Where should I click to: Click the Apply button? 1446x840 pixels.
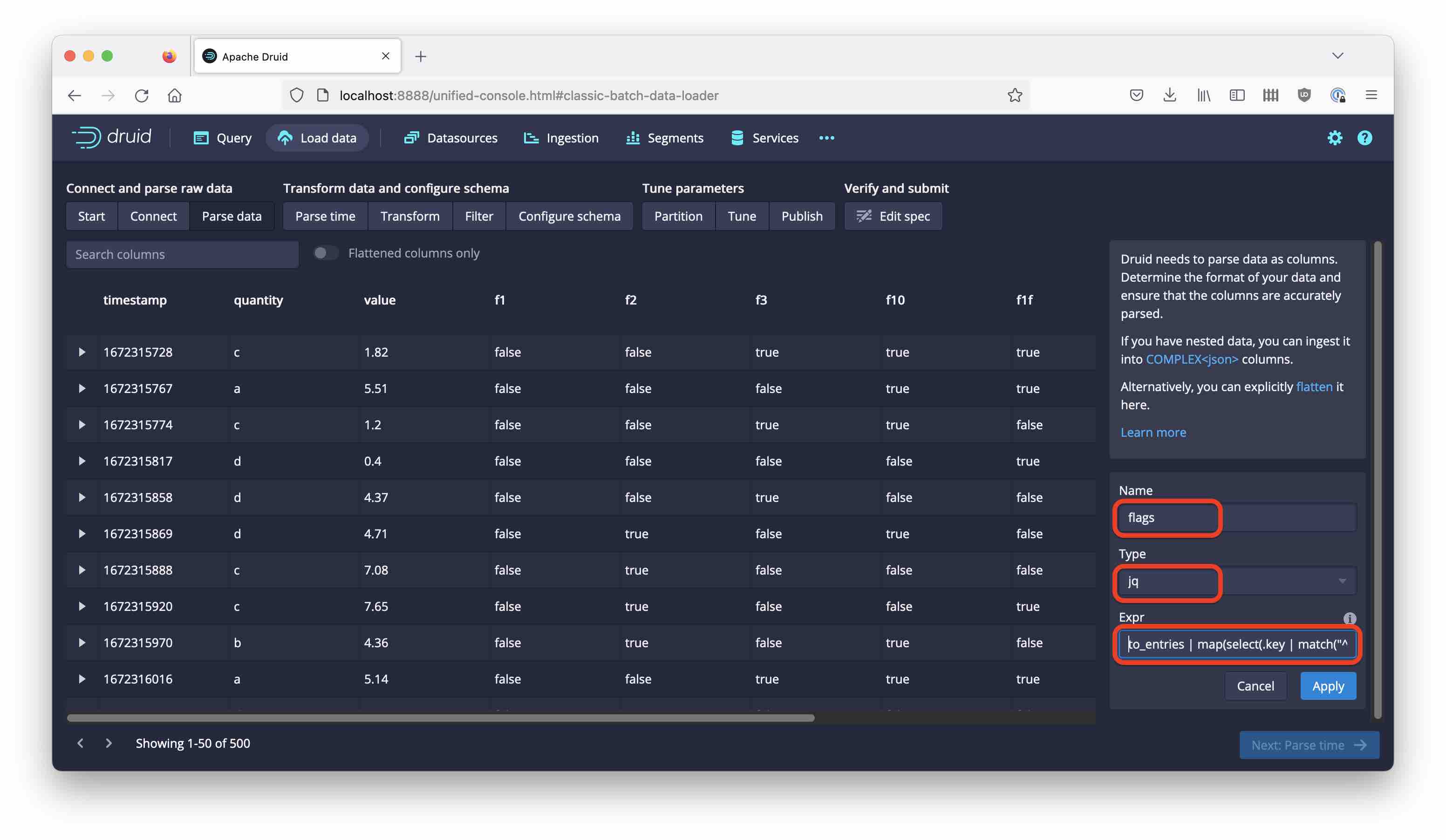[1328, 685]
